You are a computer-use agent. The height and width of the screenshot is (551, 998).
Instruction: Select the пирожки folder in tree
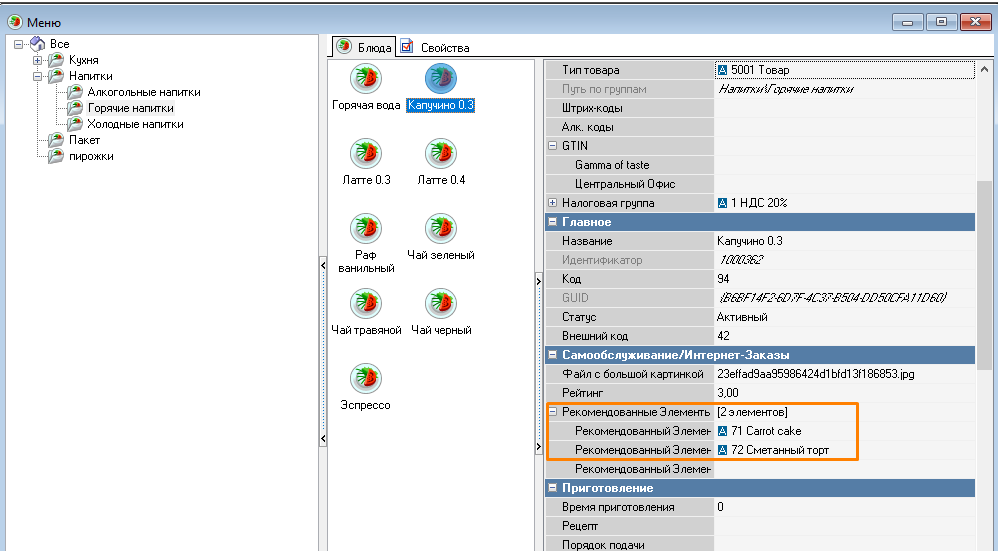click(91, 156)
